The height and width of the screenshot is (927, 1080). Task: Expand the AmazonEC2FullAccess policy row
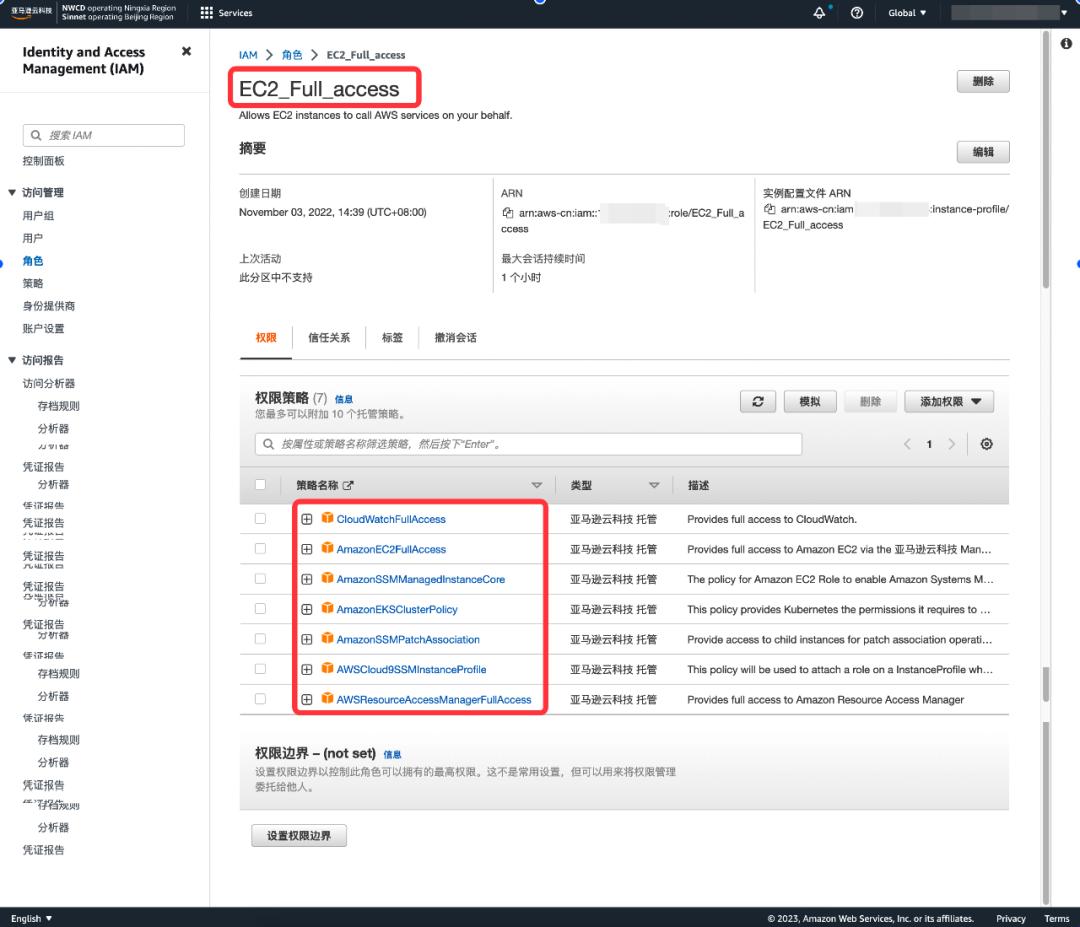[x=307, y=549]
